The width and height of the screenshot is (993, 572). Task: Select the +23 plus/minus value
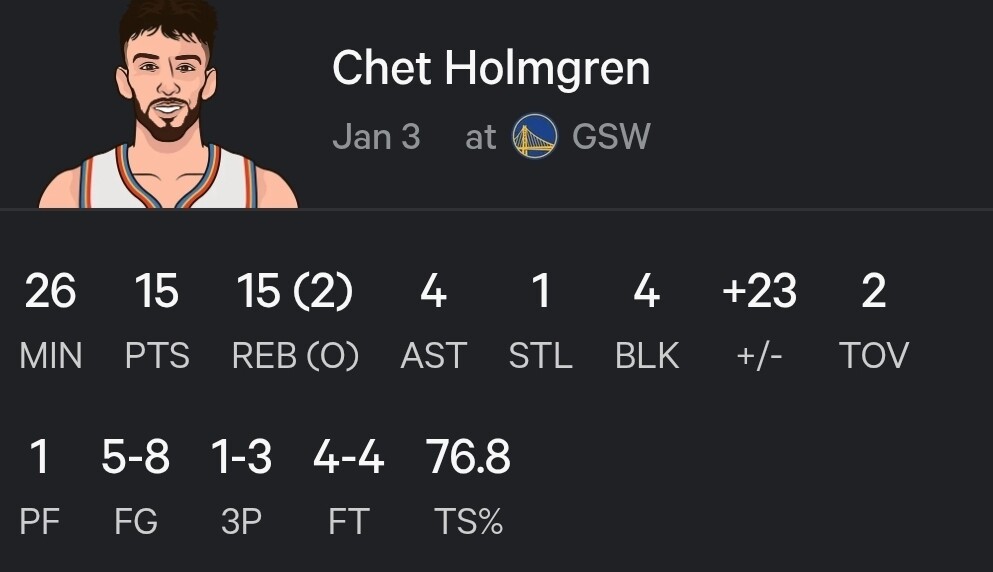coord(759,291)
